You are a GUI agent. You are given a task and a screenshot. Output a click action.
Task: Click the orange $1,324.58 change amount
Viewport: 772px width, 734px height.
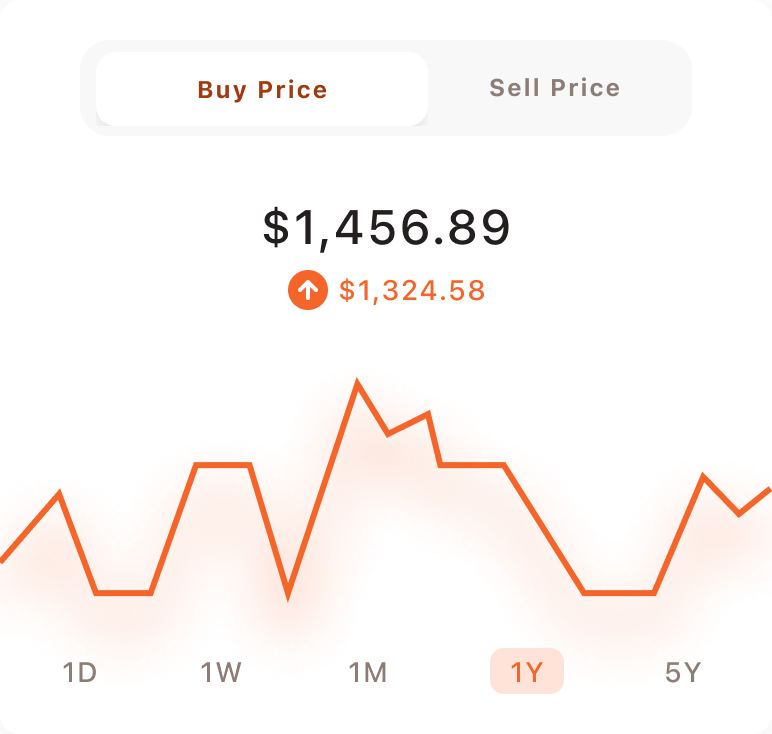point(412,291)
